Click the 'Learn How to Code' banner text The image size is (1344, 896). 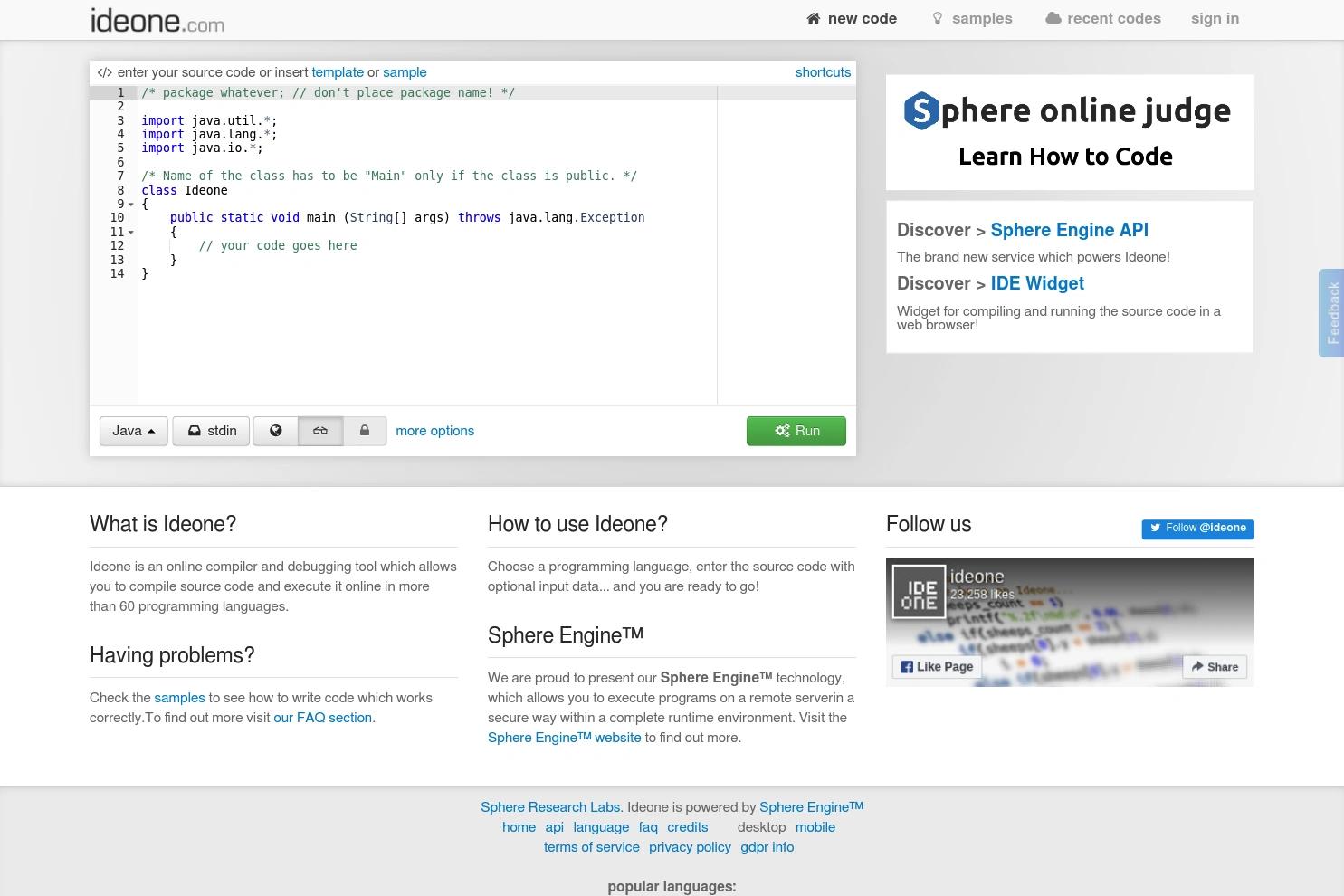[1065, 157]
